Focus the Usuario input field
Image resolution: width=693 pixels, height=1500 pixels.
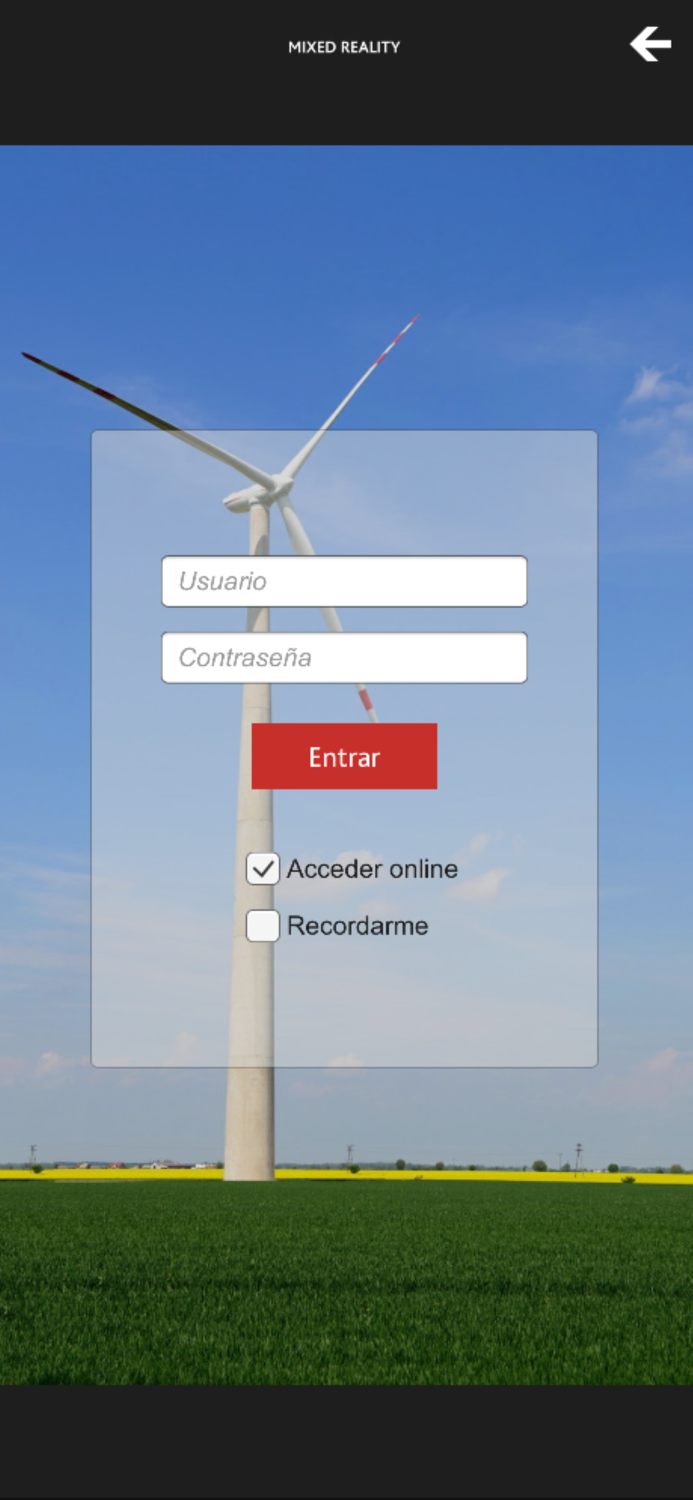pyautogui.click(x=344, y=581)
